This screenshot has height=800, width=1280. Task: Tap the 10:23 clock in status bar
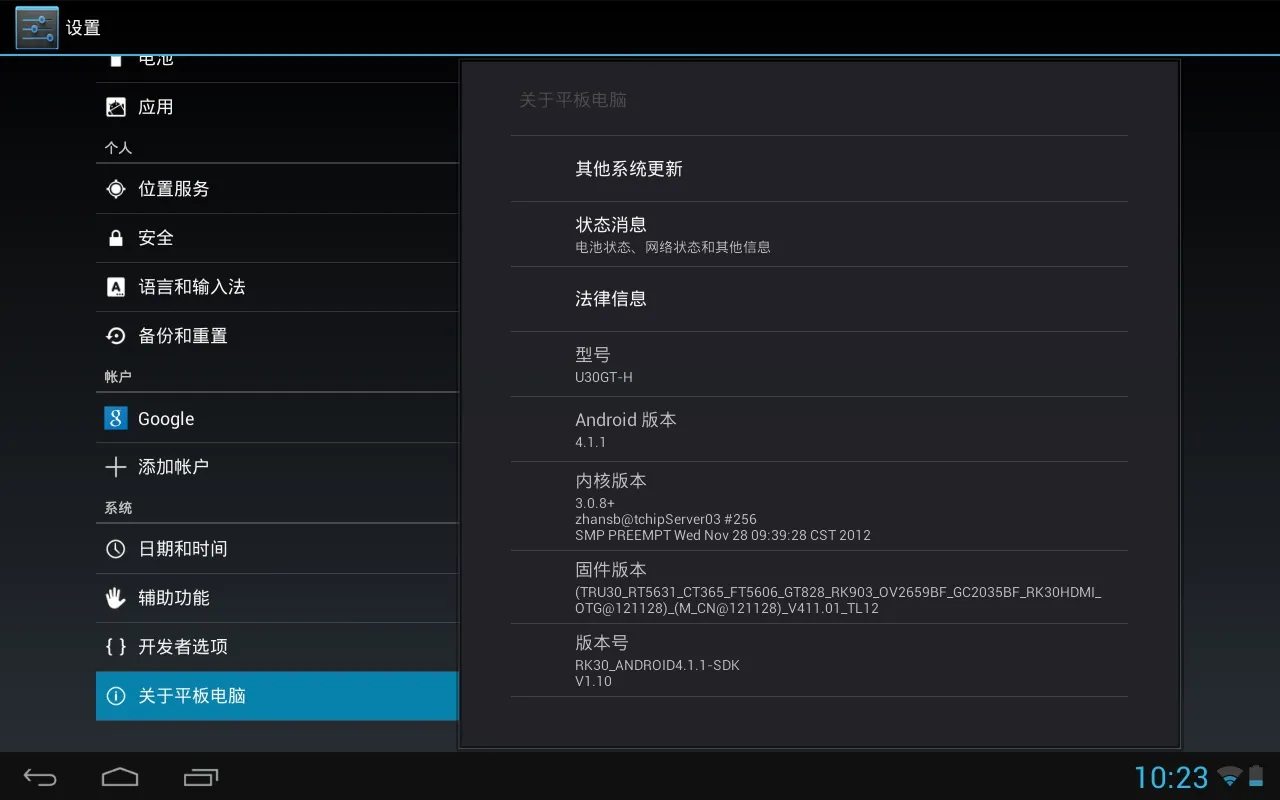click(1171, 777)
